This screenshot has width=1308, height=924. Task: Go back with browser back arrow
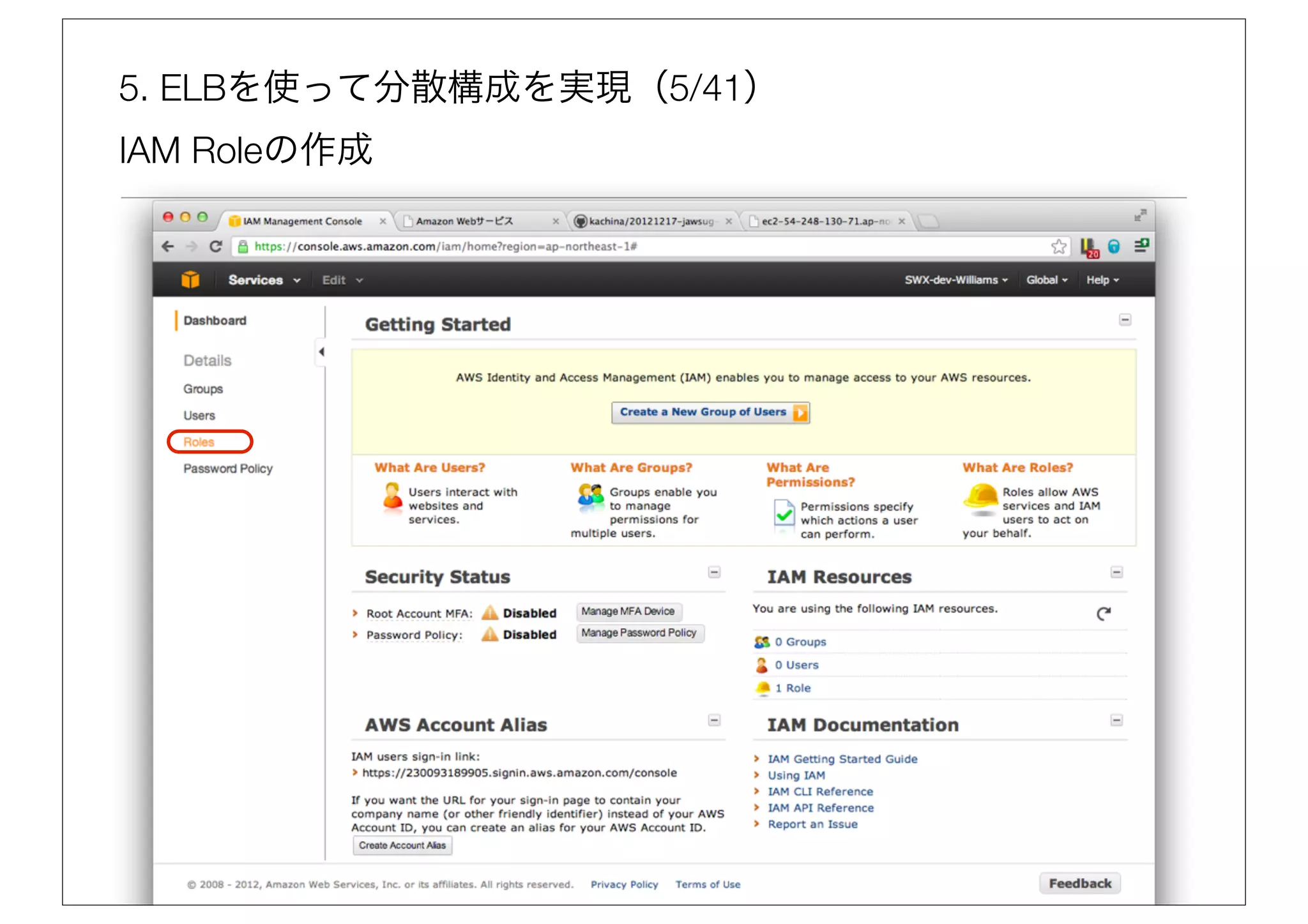click(168, 246)
